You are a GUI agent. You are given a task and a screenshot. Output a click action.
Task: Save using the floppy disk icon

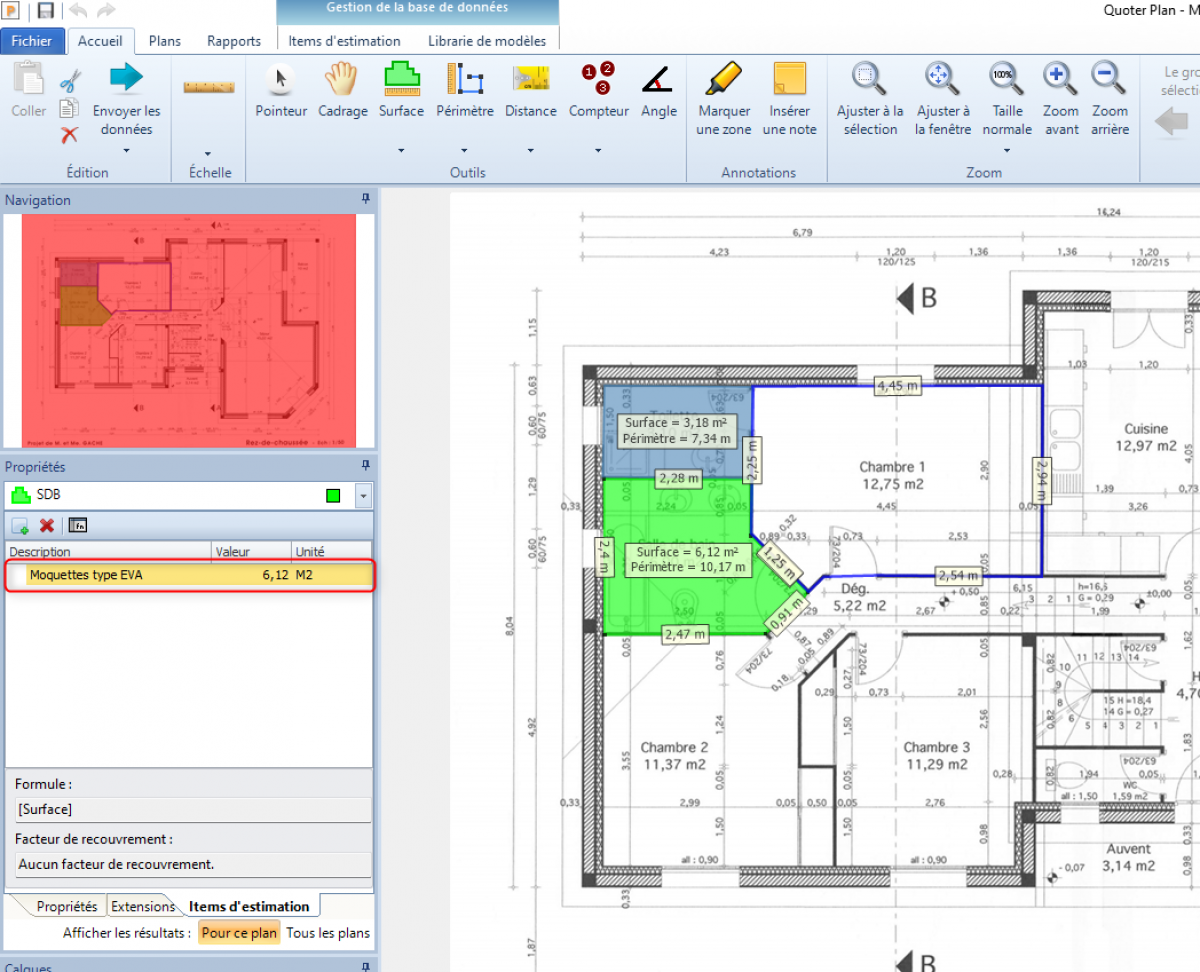pyautogui.click(x=45, y=11)
